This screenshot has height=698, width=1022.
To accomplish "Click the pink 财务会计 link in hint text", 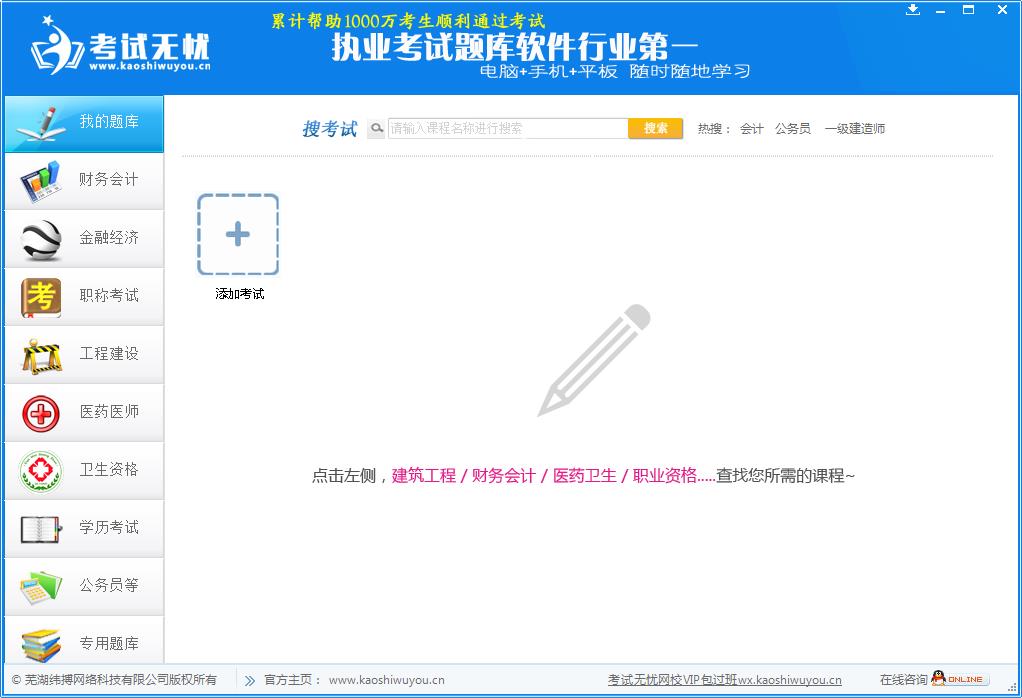I will click(504, 476).
